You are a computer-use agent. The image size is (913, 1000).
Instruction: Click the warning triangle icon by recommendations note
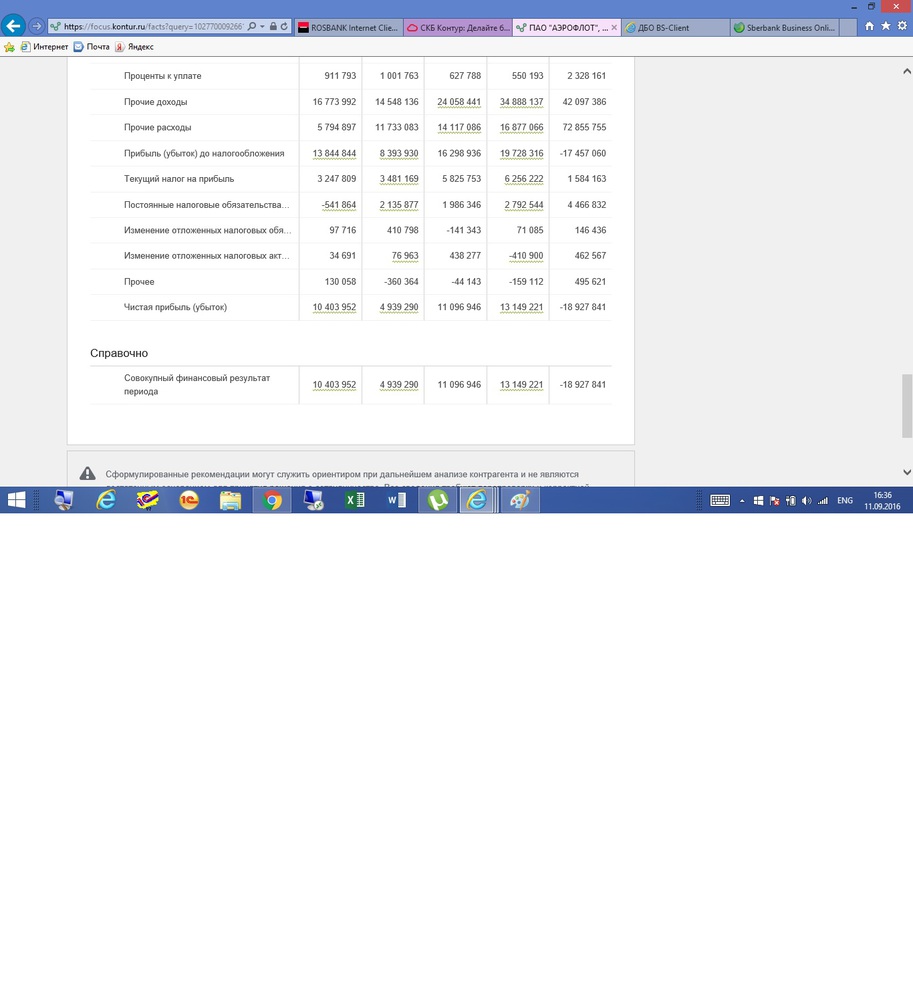coord(87,474)
